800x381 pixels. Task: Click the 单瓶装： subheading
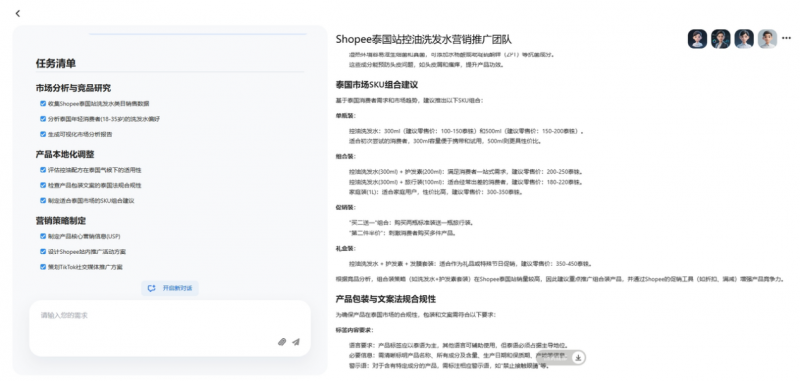(x=345, y=115)
